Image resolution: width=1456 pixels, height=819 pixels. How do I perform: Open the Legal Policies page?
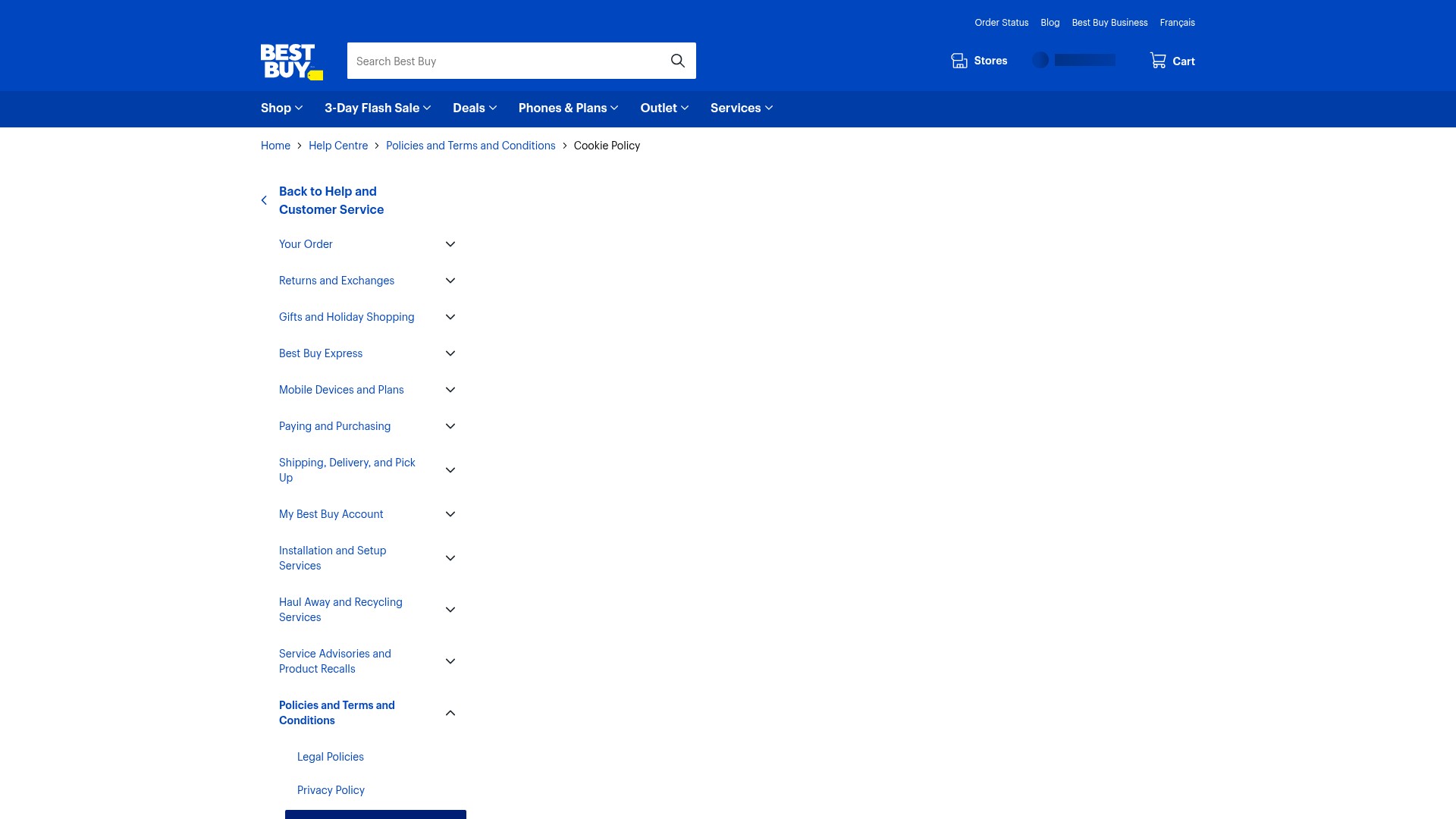[331, 757]
